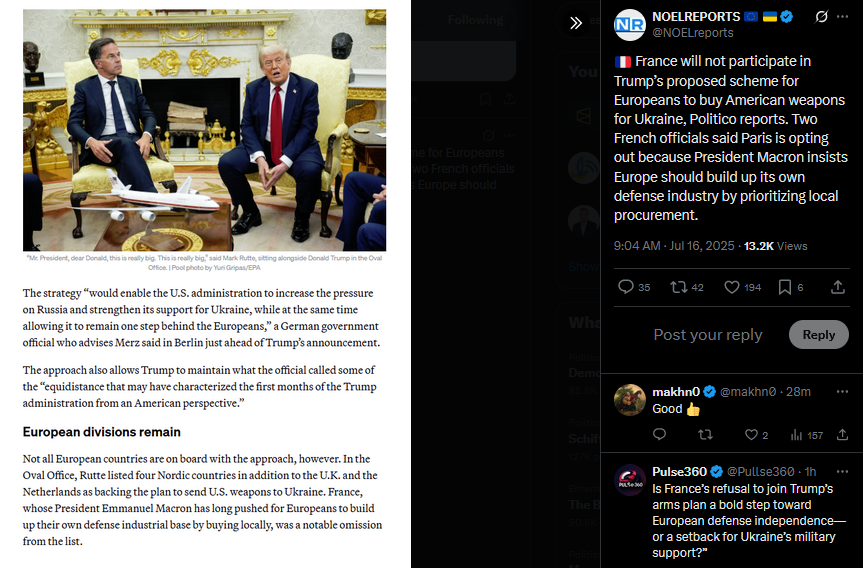The height and width of the screenshot is (568, 863).
Task: Like the NOELREPORTS post with 194 likes
Action: click(x=742, y=287)
